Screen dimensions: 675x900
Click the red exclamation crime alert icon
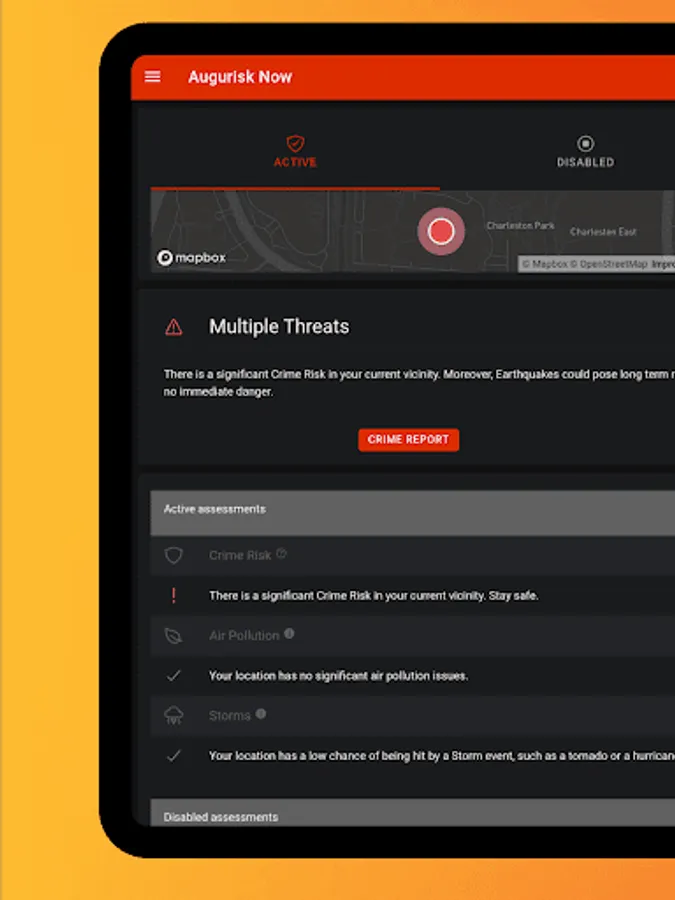coord(173,596)
